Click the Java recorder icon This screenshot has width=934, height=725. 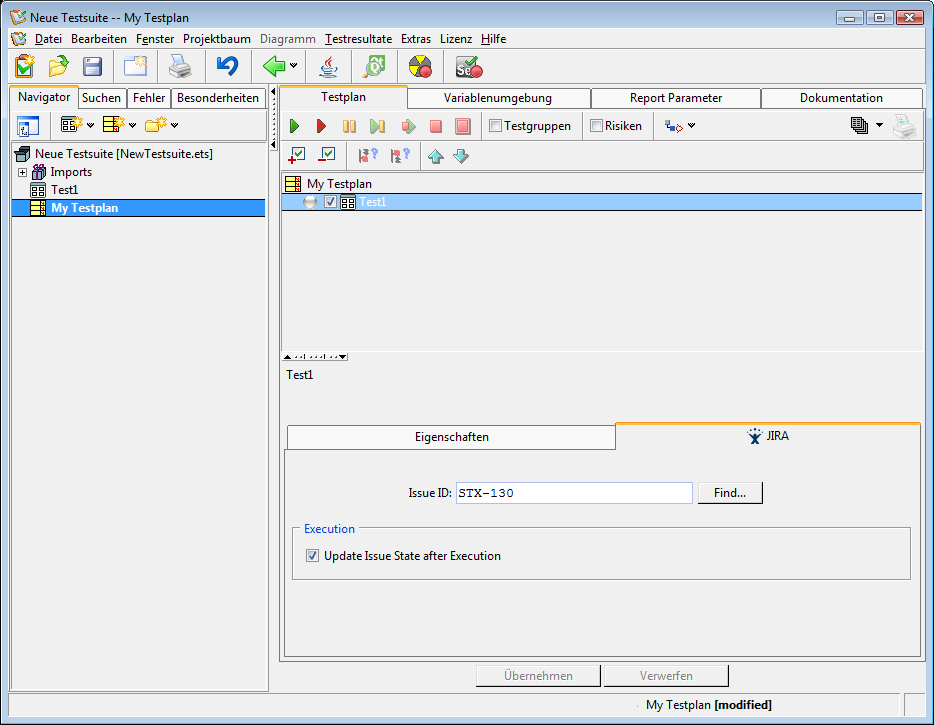328,67
